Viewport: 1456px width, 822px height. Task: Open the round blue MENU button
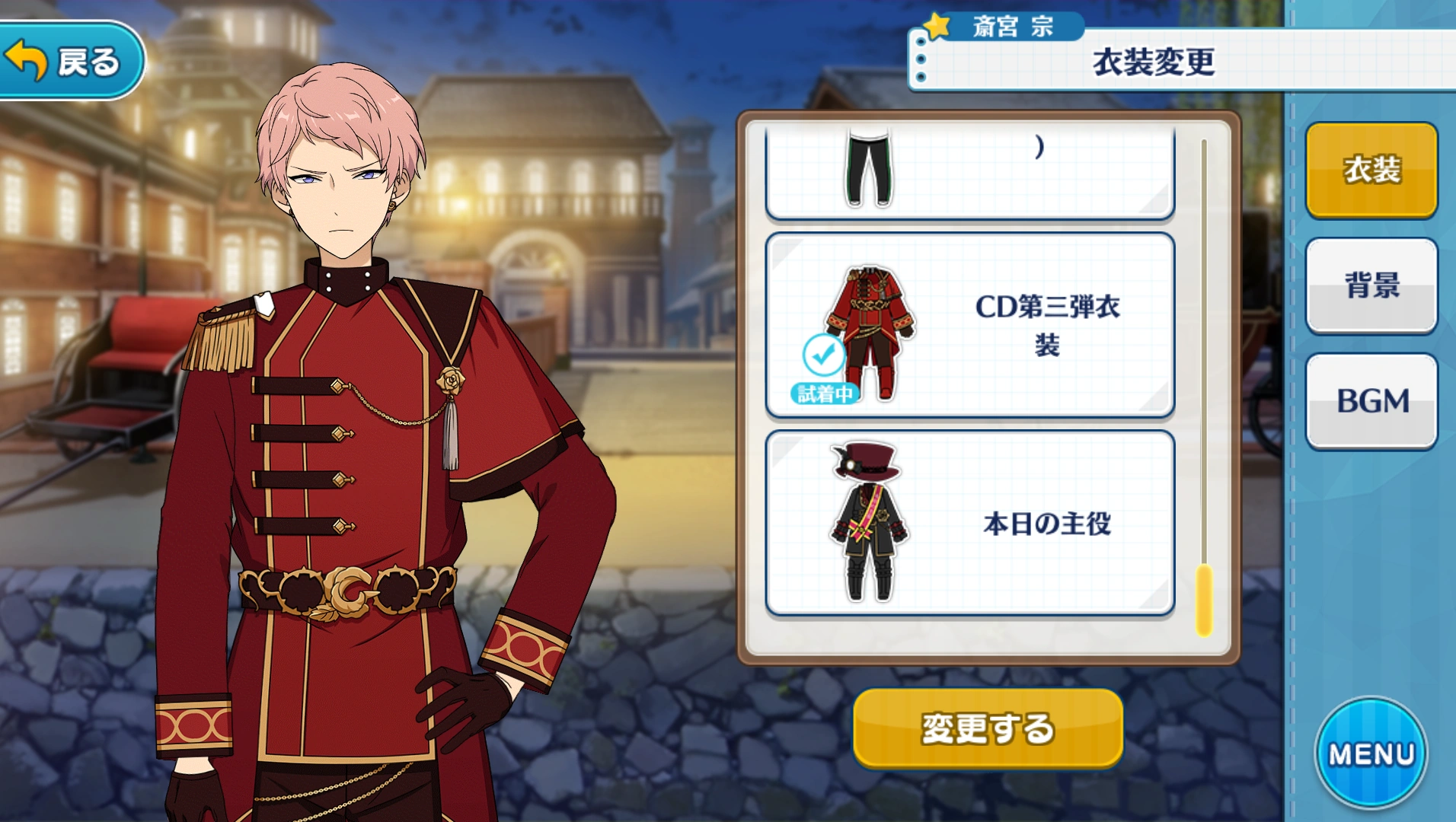tap(1371, 753)
